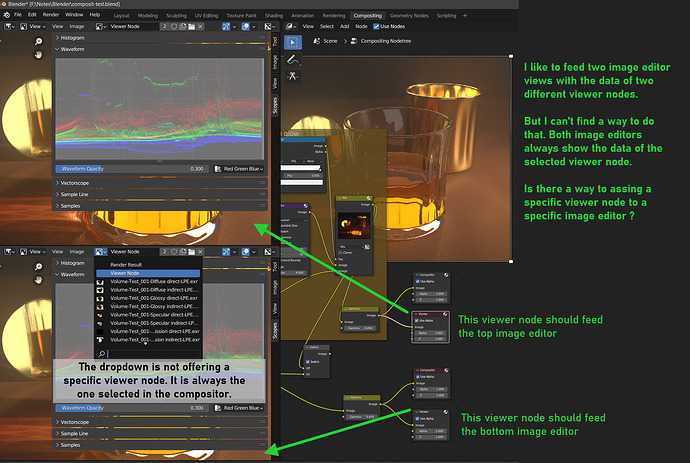690x463 pixels.
Task: Click Compositing Nodetree breadcrumb
Action: 381,41
